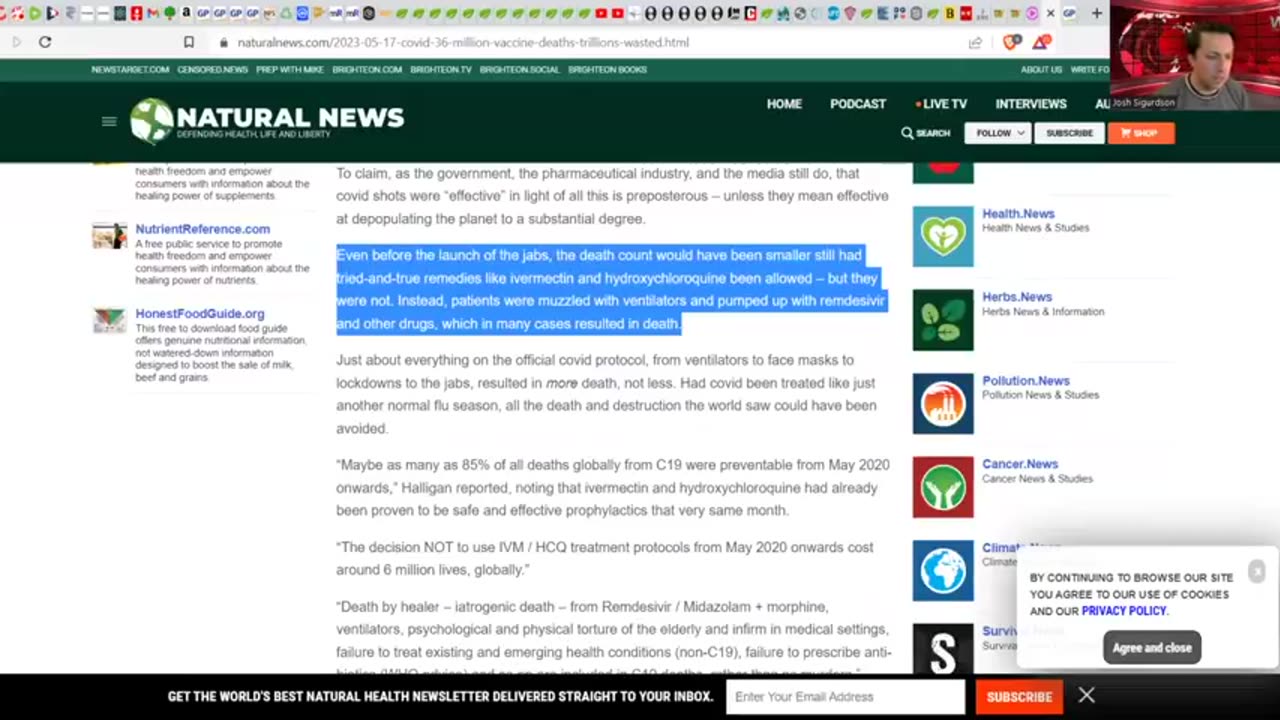Click the NutrientReference.com thumbnail image
This screenshot has width=1280, height=720.
pos(110,236)
